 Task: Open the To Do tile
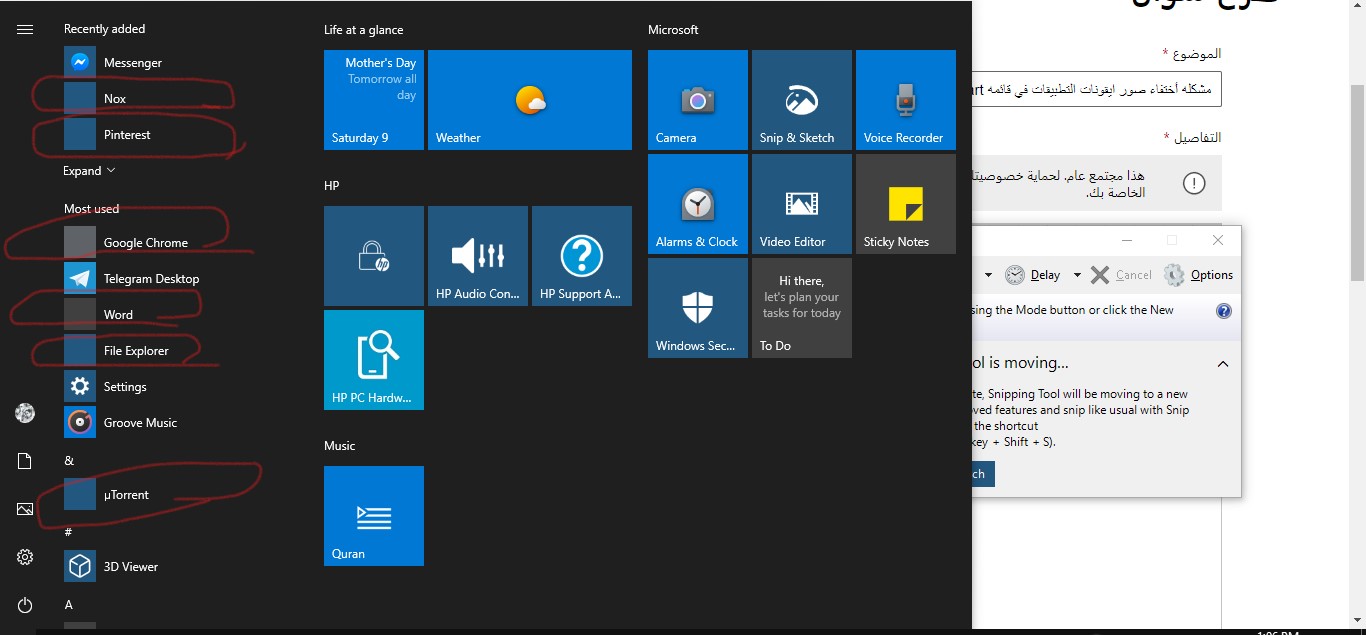[x=802, y=308]
